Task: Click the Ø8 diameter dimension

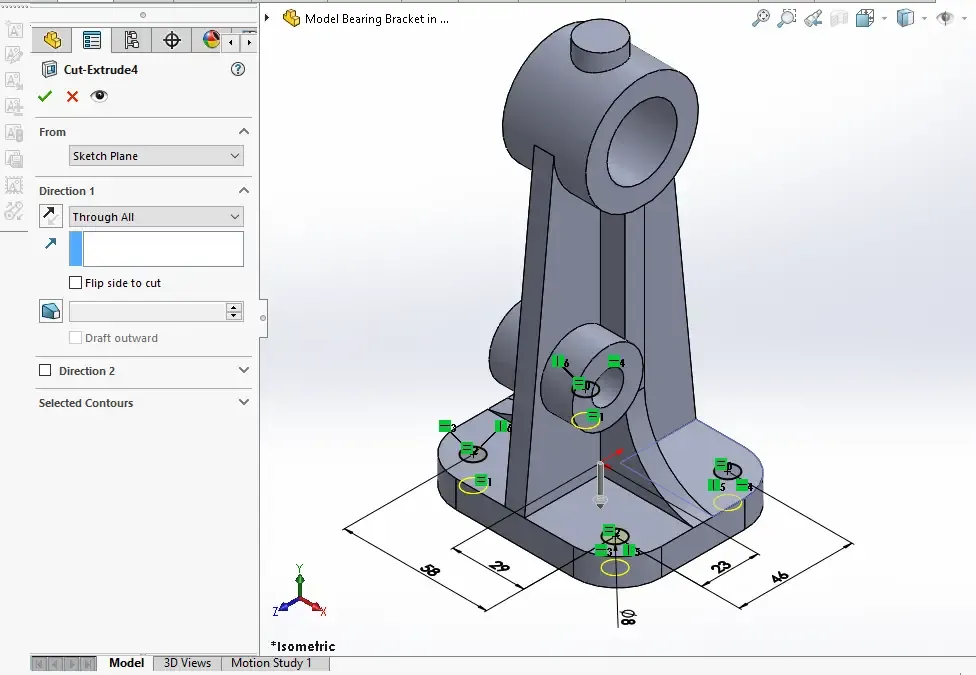Action: click(628, 617)
